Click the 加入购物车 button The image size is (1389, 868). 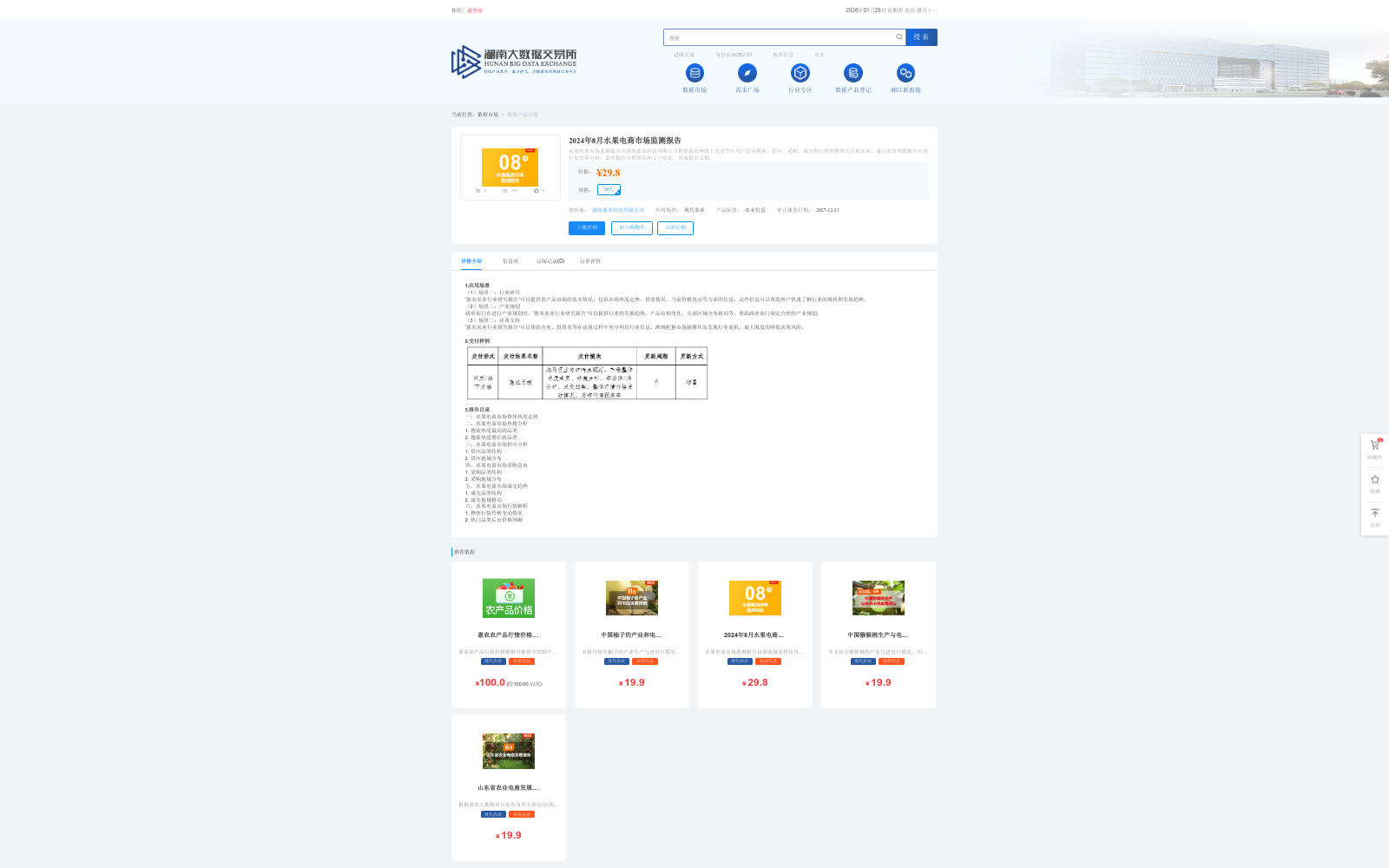pos(632,227)
